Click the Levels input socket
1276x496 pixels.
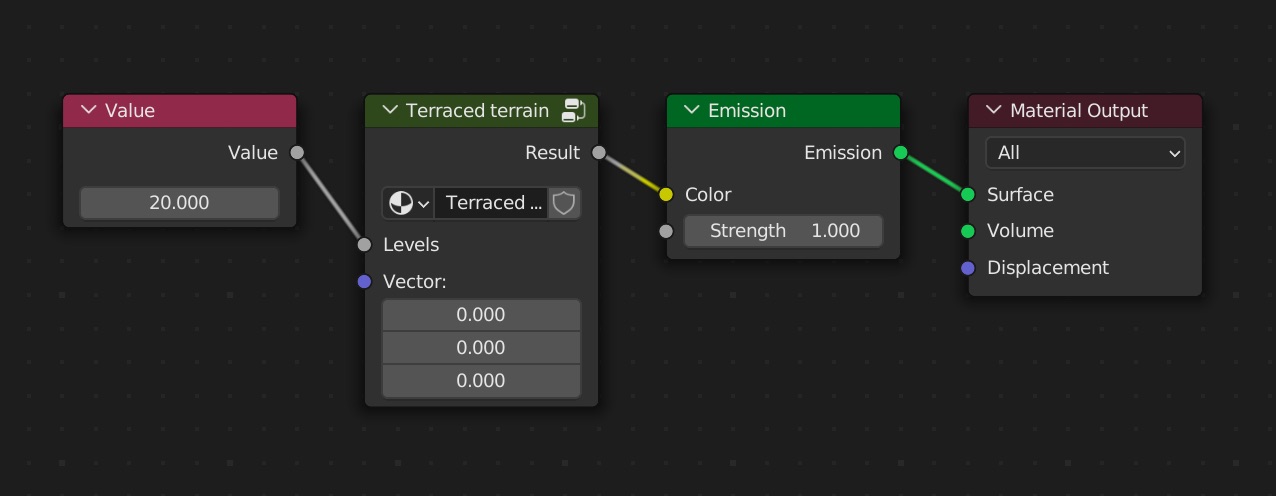tap(365, 245)
